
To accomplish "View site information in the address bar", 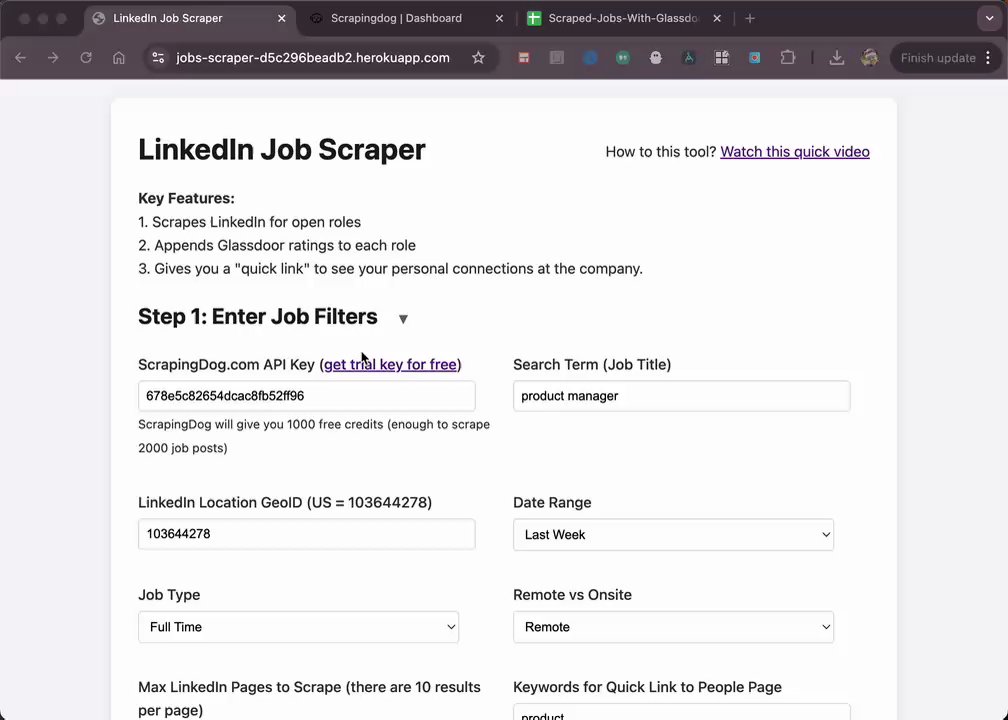I will pos(158,58).
